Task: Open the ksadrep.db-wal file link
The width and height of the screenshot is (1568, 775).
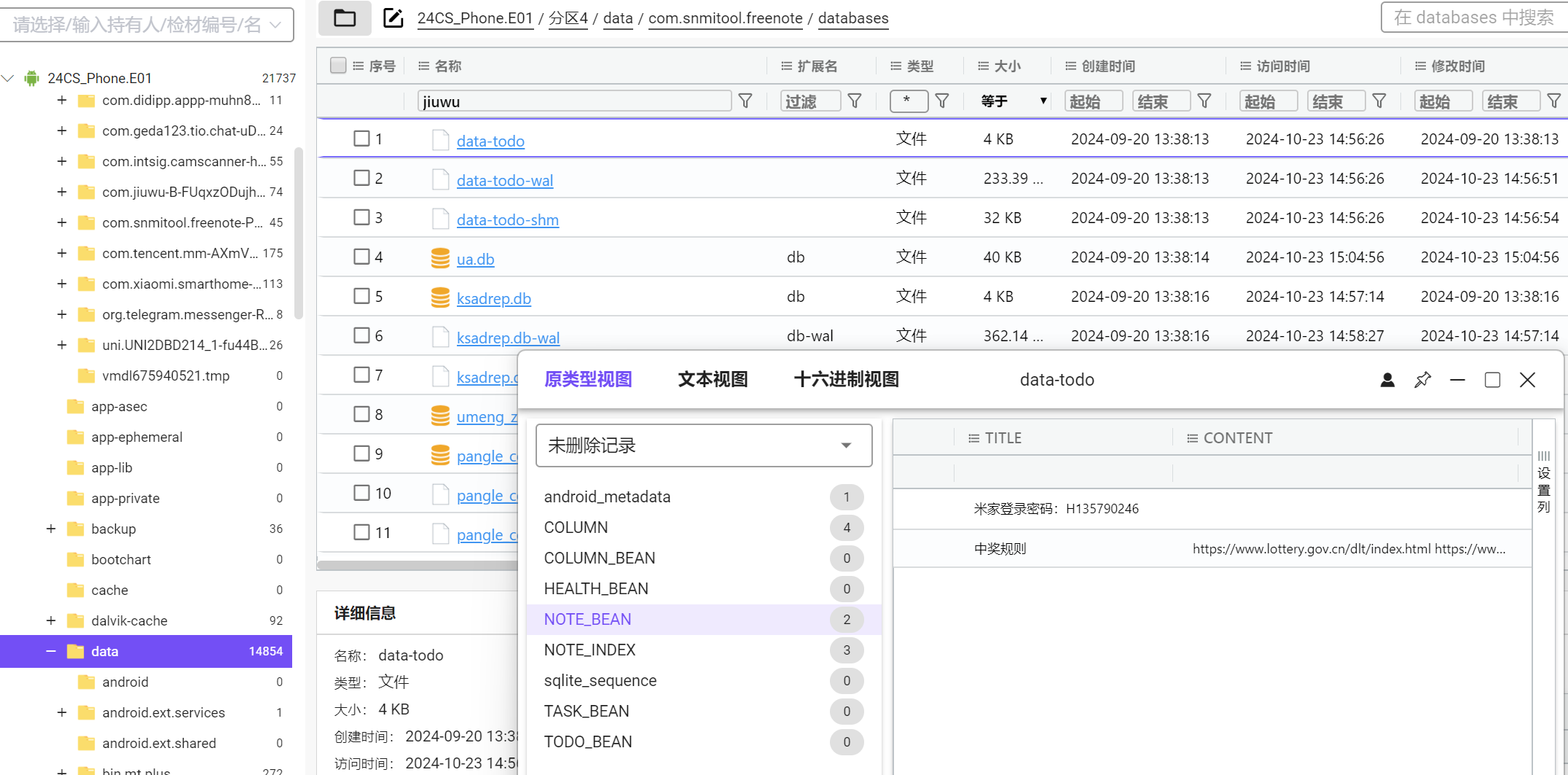Action: point(508,338)
